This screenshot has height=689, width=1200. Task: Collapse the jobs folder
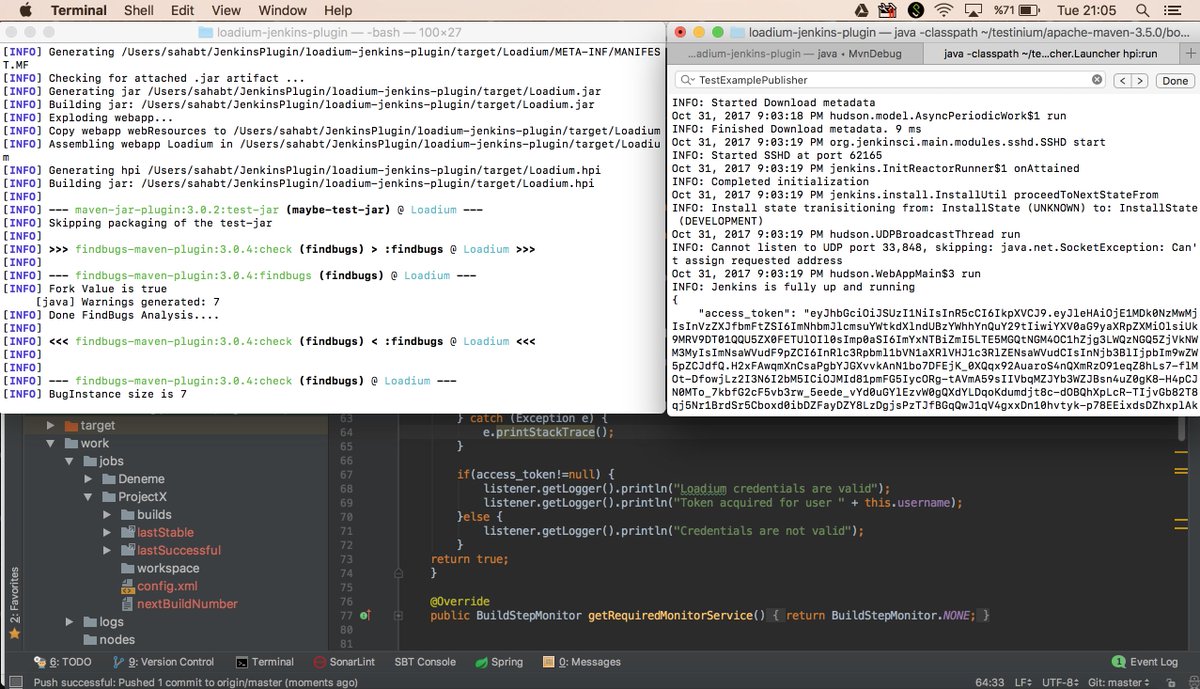(x=70, y=461)
